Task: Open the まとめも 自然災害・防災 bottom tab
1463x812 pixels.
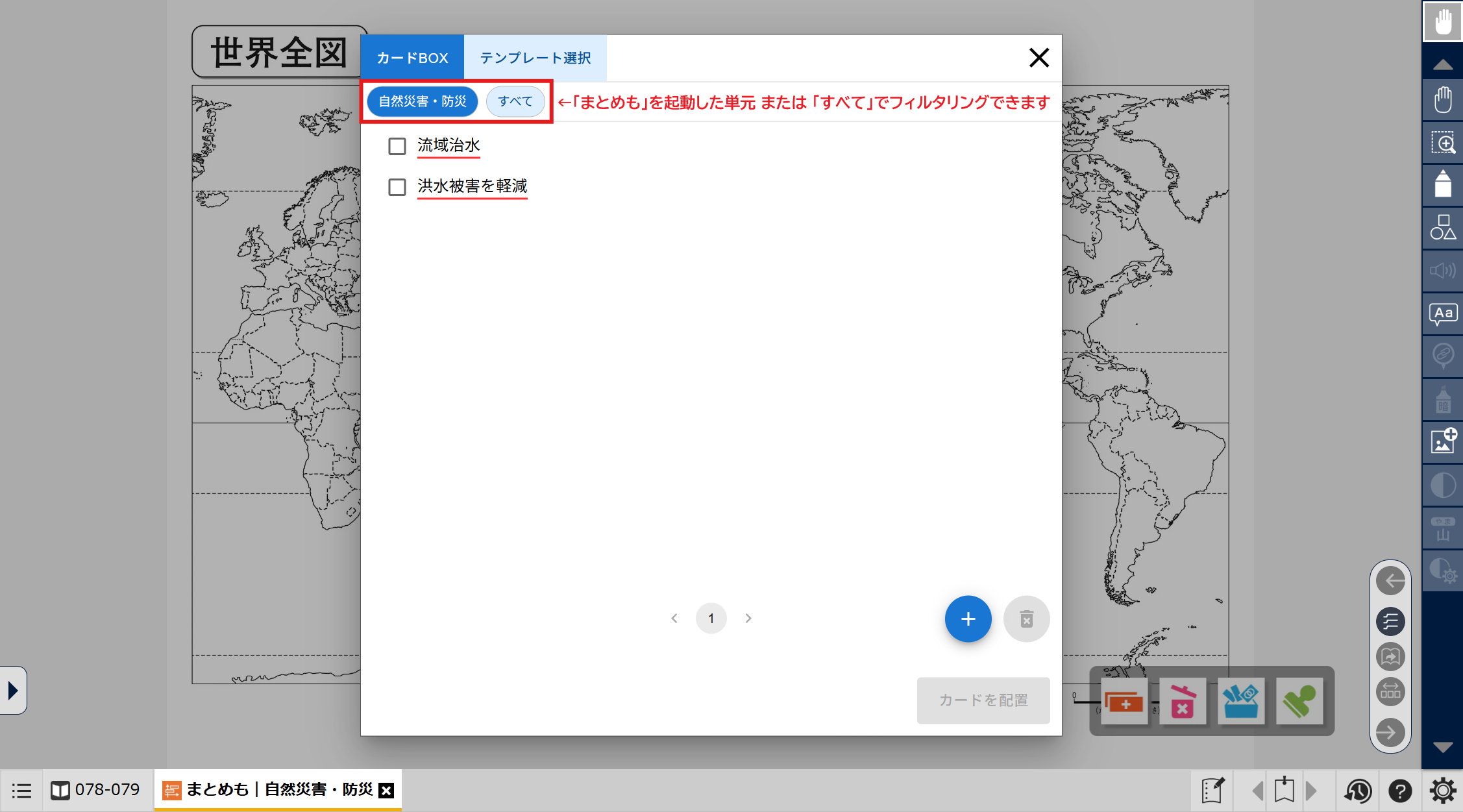Action: coord(271,790)
